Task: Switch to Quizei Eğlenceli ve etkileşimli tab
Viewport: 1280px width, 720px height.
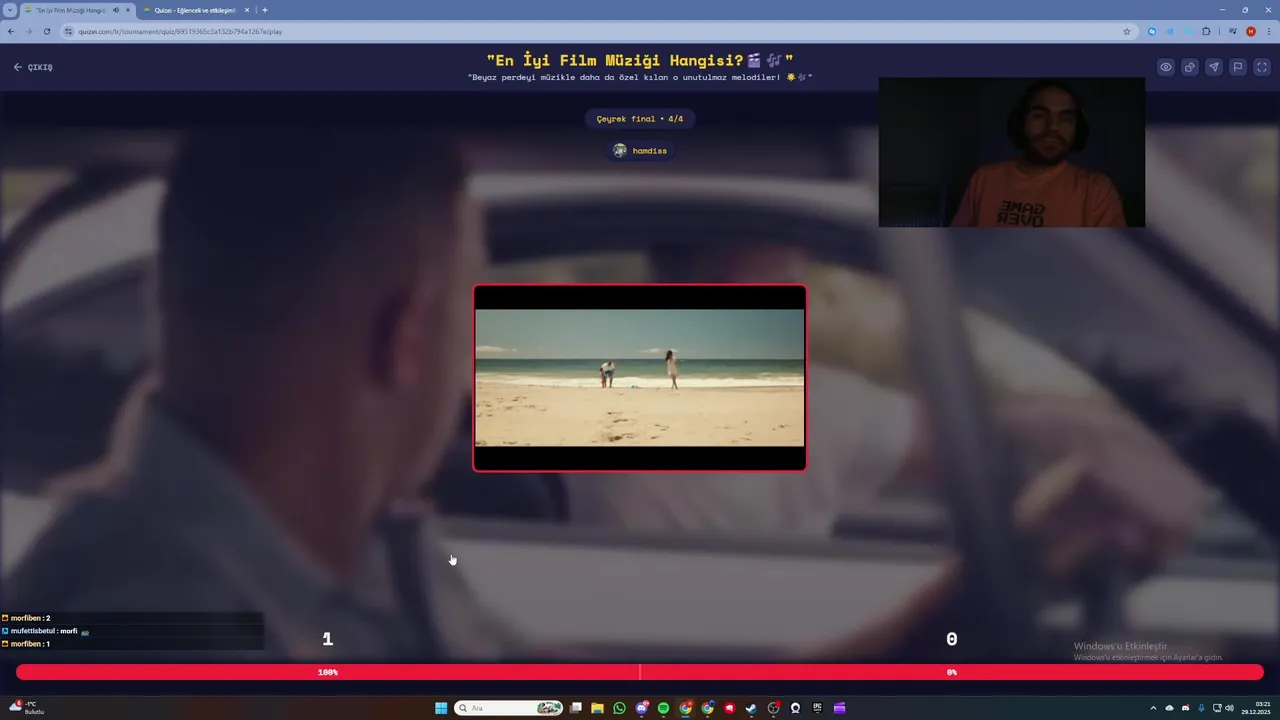Action: pos(195,10)
